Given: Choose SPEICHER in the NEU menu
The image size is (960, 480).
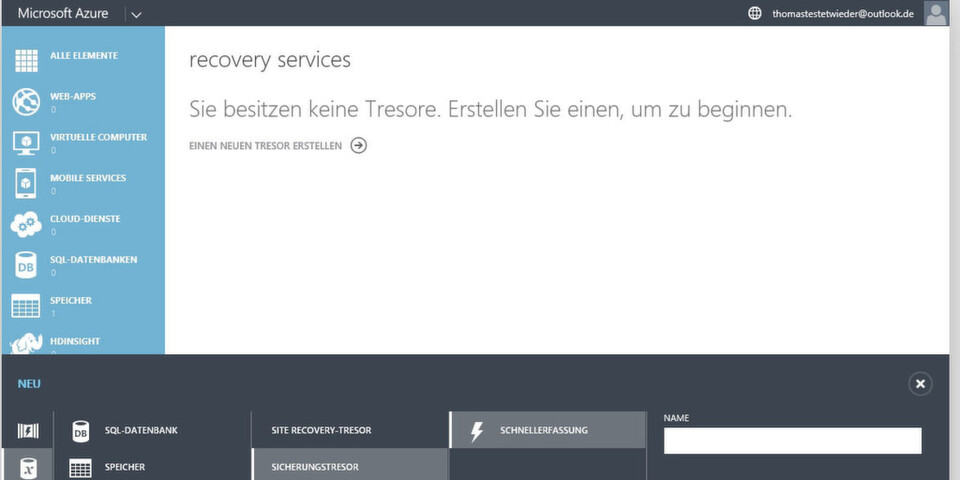Looking at the screenshot, I should (125, 467).
